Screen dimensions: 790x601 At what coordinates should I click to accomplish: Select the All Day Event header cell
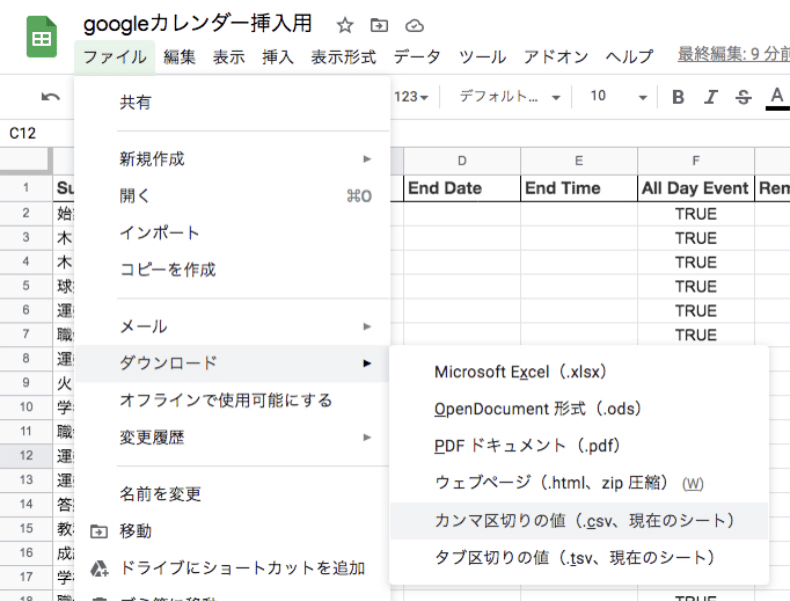click(696, 188)
